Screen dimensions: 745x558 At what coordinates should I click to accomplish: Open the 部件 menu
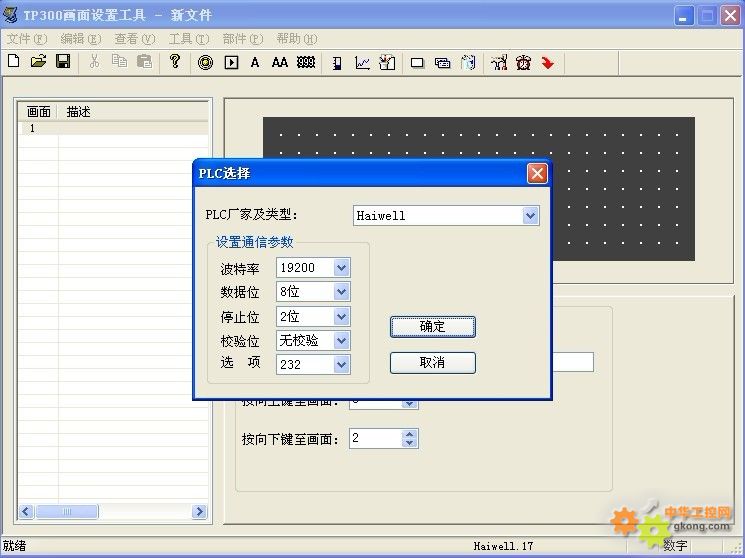(x=243, y=39)
